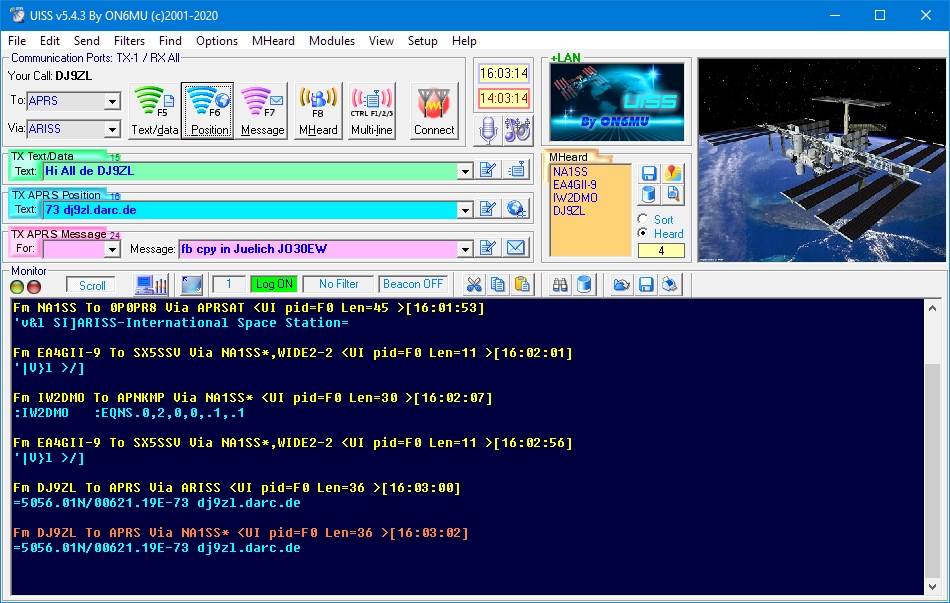Open the Send menu

pos(87,41)
